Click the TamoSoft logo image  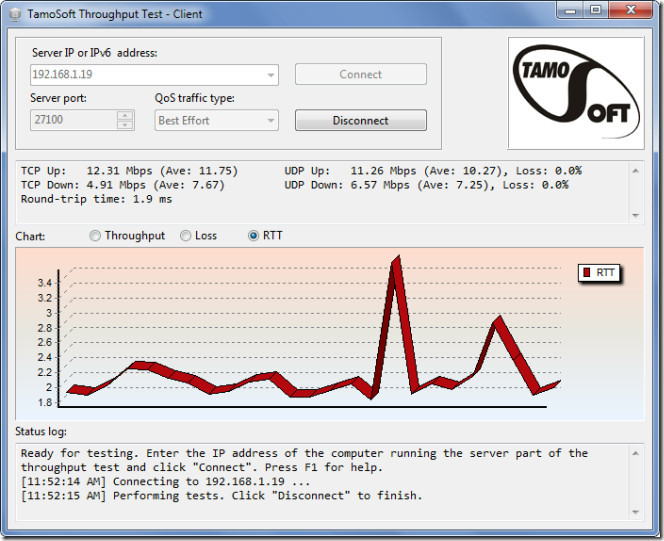click(576, 93)
